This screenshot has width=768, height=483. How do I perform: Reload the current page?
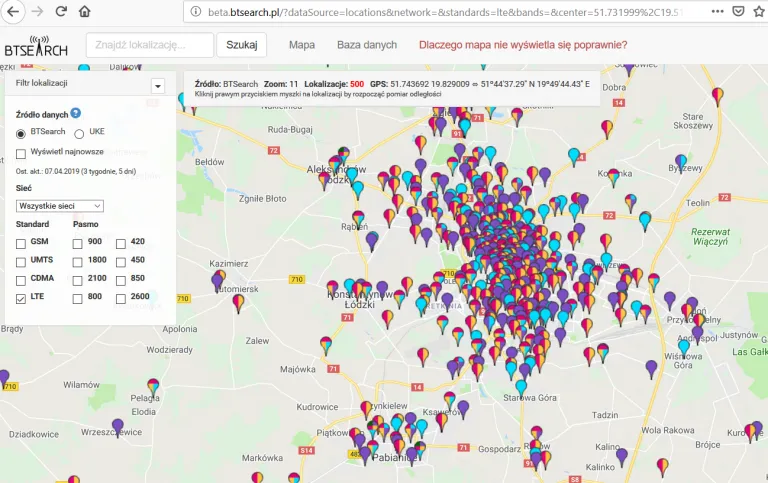tap(61, 12)
